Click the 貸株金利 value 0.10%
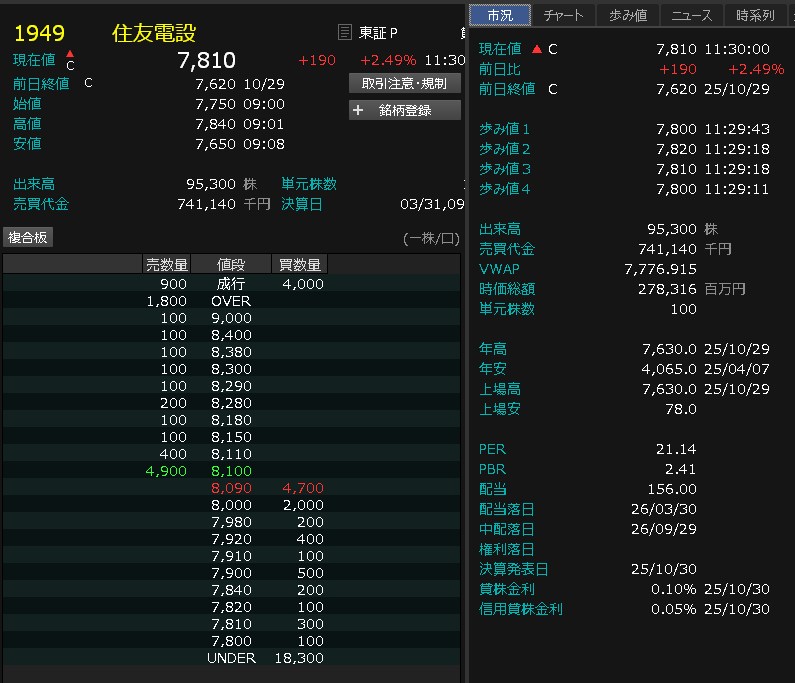Viewport: 795px width, 683px height. pyautogui.click(x=674, y=589)
